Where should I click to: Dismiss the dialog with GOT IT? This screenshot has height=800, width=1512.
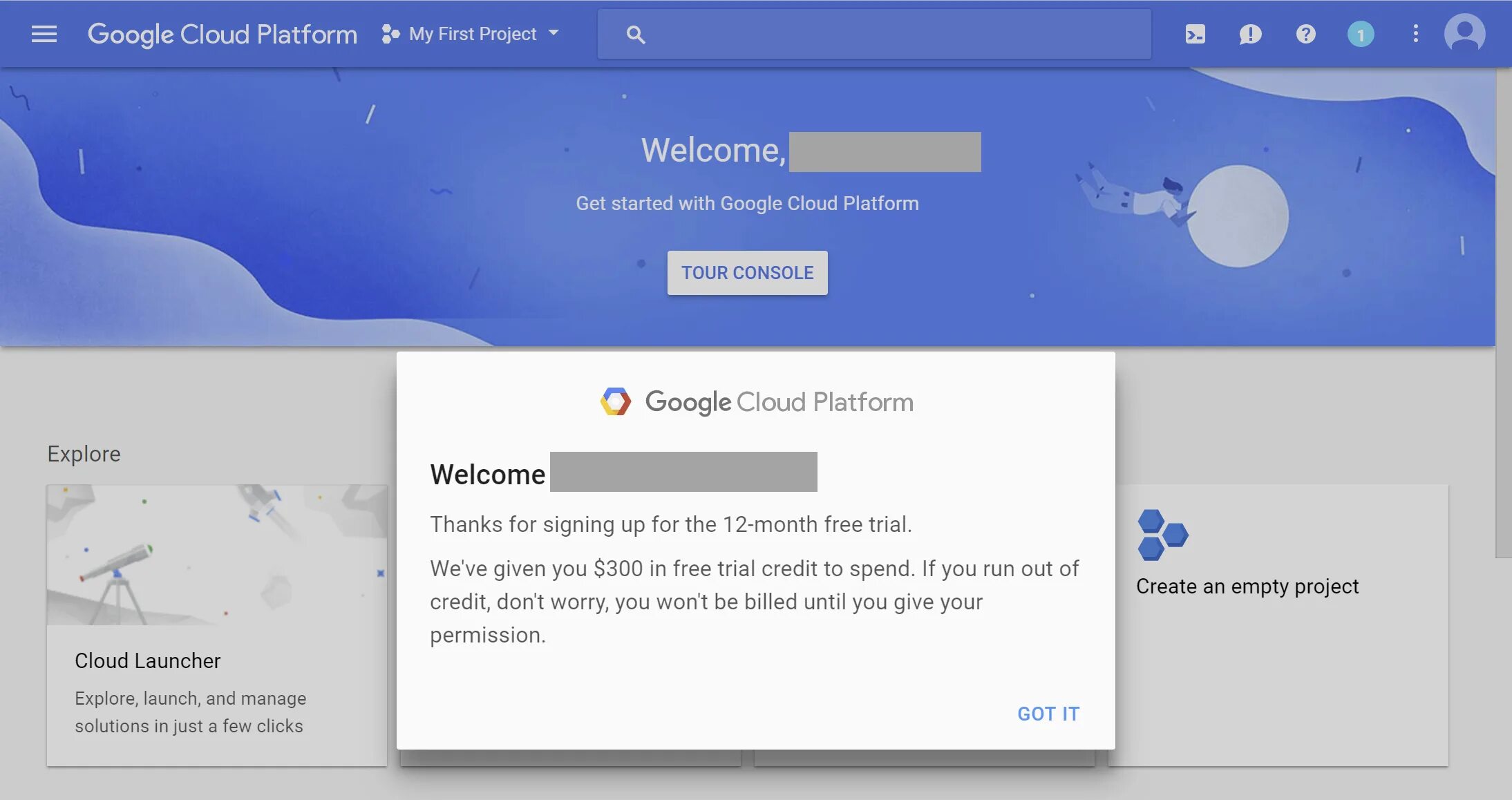coord(1048,714)
